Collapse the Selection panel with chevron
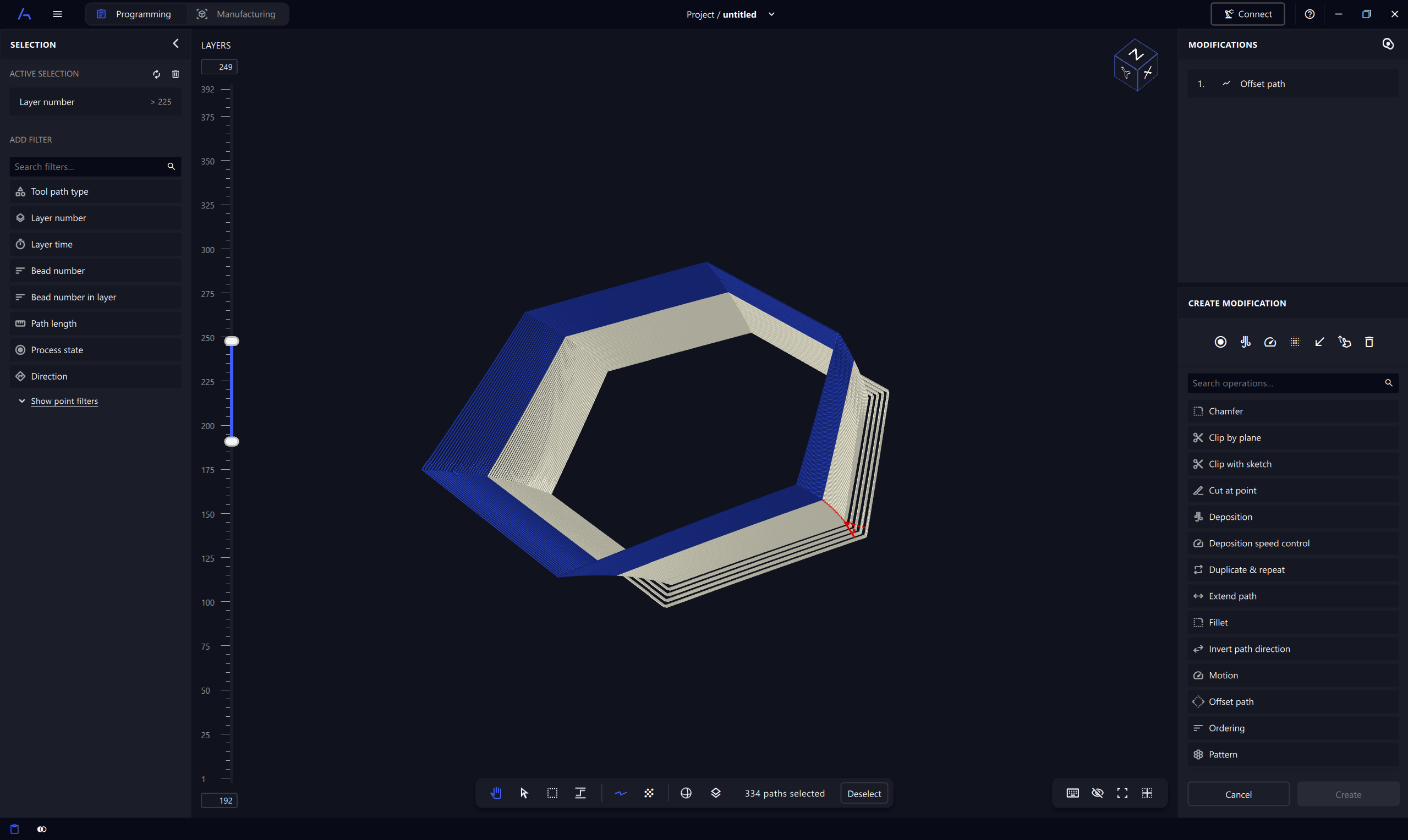This screenshot has height=840, width=1408. click(176, 43)
